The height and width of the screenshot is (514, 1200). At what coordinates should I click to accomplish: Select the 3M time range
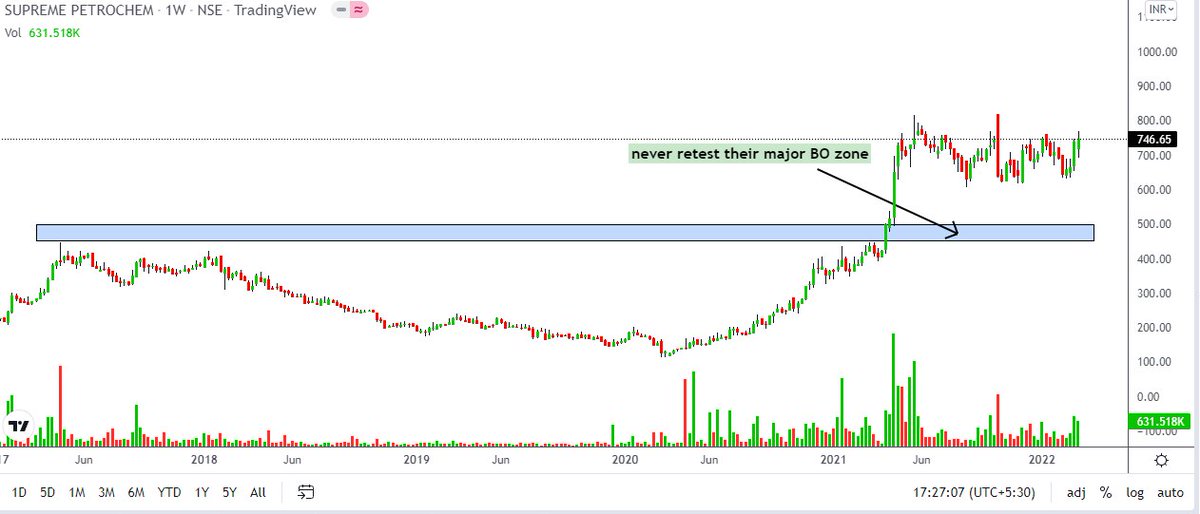click(x=107, y=492)
